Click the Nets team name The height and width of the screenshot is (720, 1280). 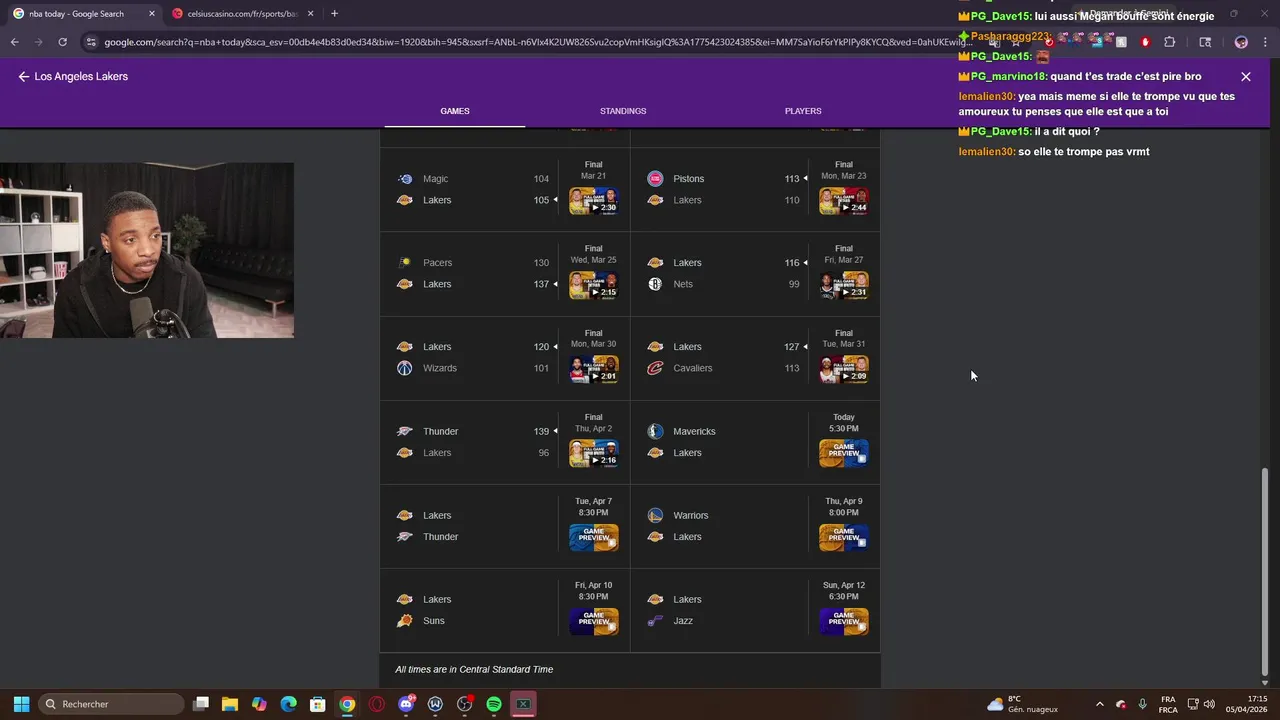coord(683,284)
